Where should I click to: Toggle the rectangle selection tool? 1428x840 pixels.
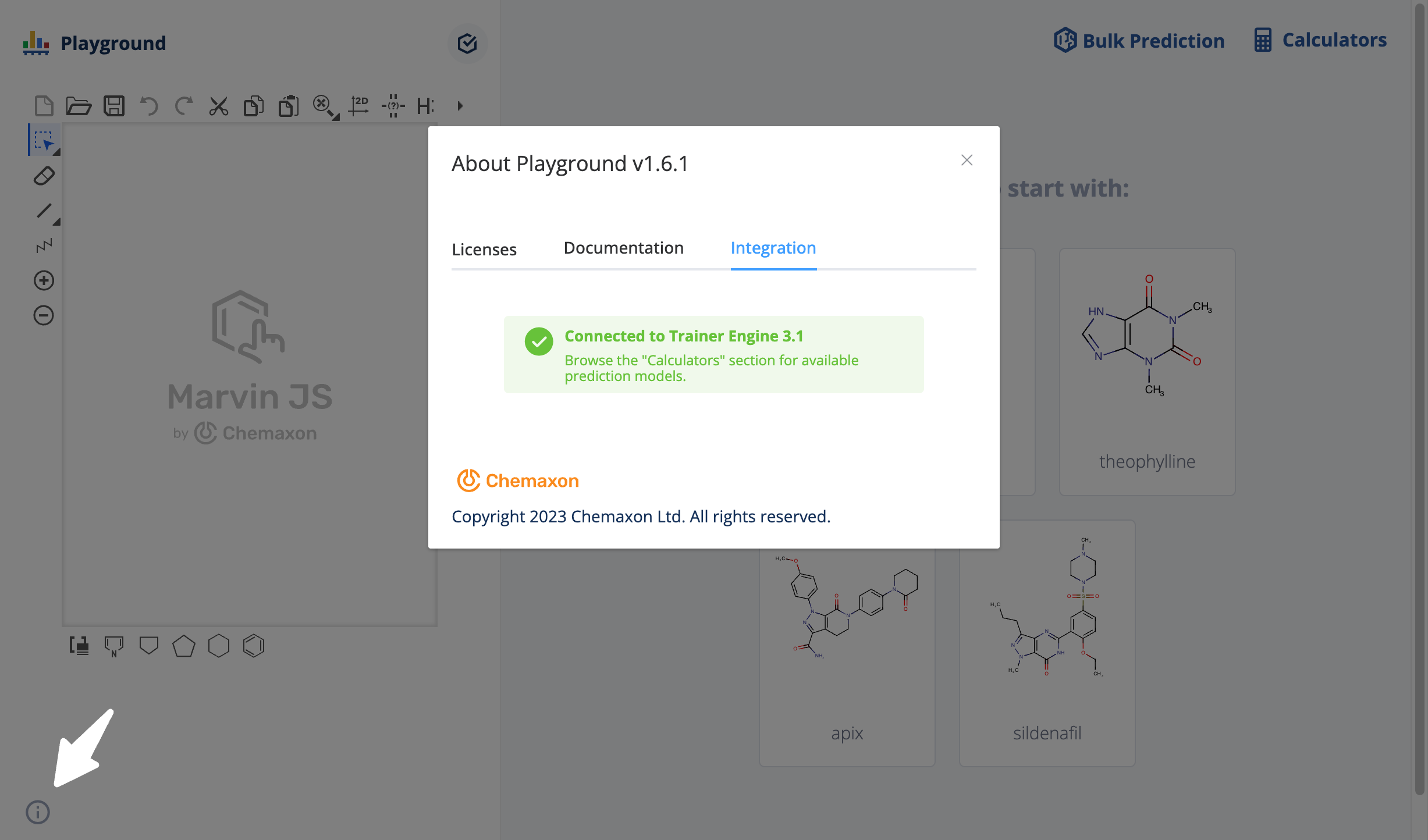(44, 140)
